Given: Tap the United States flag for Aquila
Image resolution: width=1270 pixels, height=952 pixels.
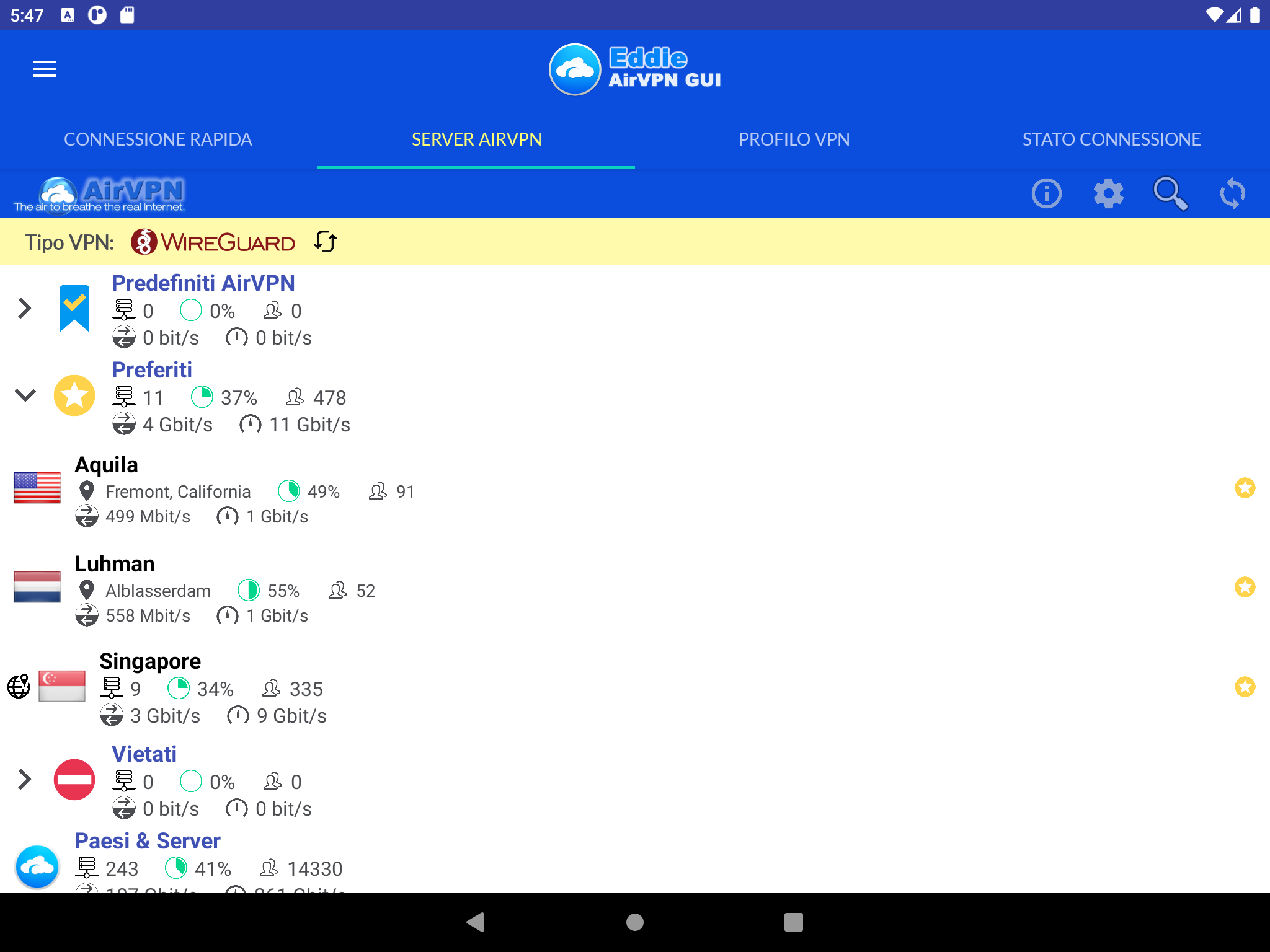Looking at the screenshot, I should [37, 488].
